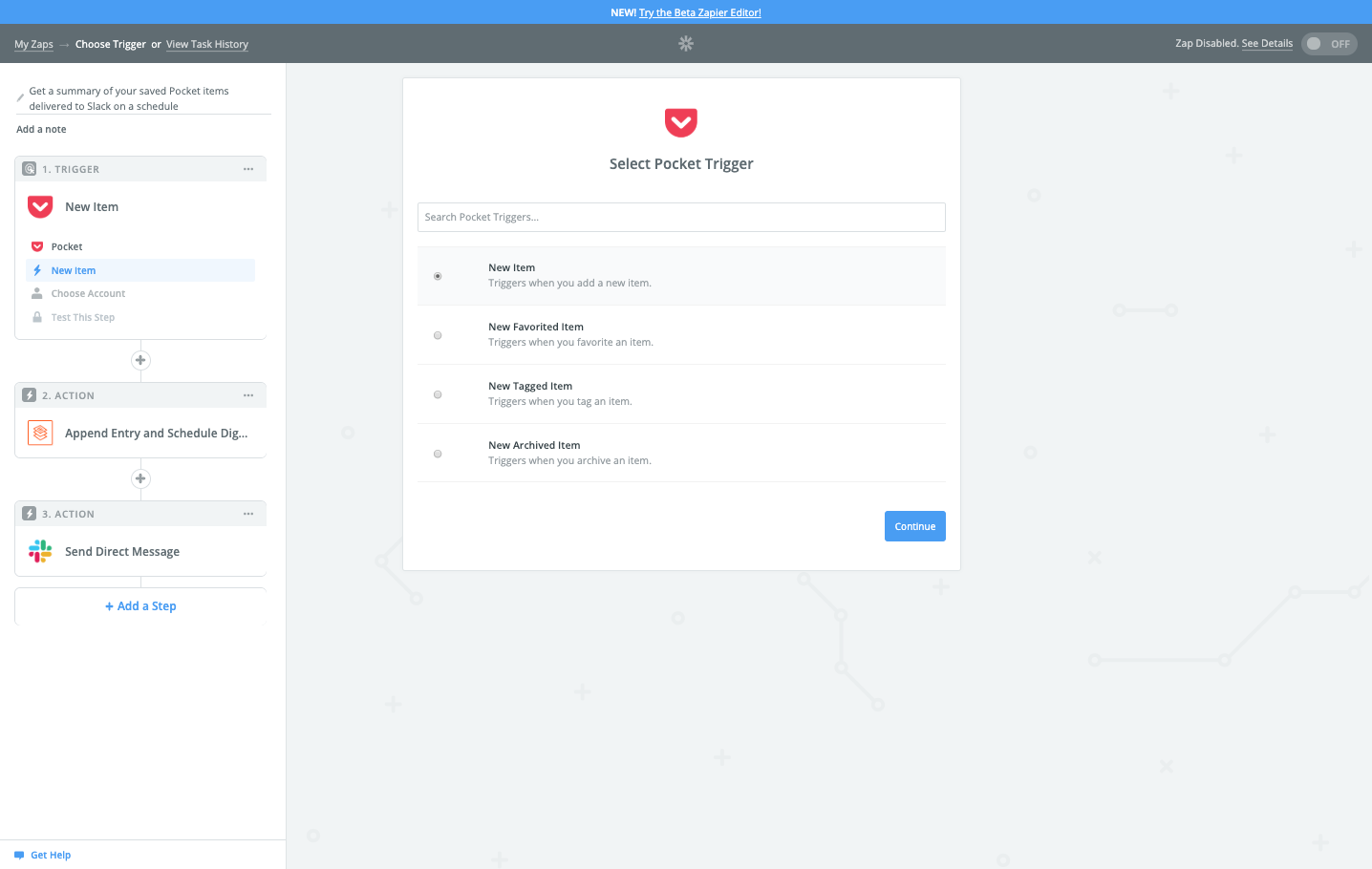Click the lock icon beside Test This Step
Image resolution: width=1372 pixels, height=869 pixels.
point(37,317)
